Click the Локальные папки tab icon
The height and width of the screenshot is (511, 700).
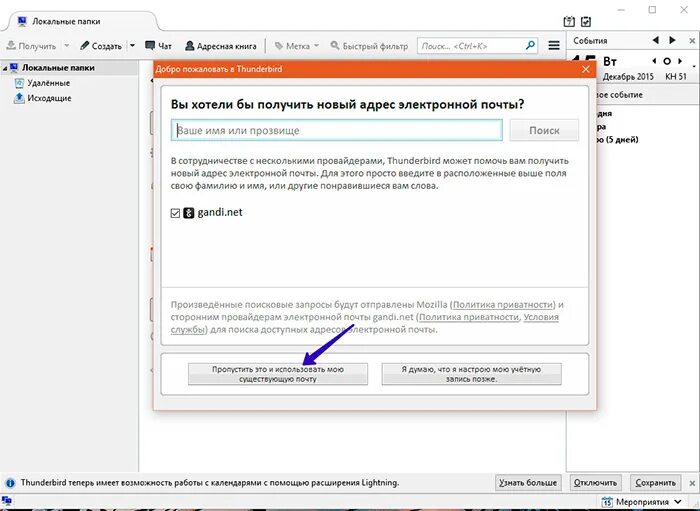pos(22,21)
